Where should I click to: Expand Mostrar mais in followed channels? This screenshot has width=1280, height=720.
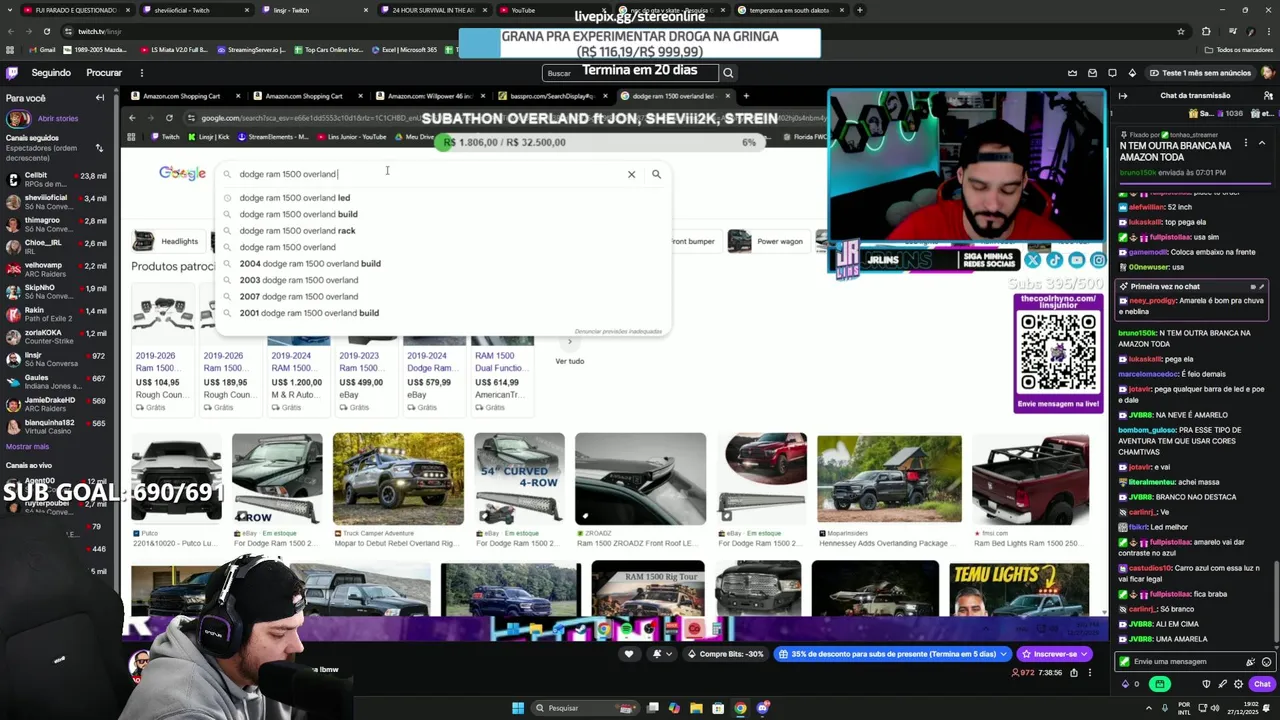point(27,446)
